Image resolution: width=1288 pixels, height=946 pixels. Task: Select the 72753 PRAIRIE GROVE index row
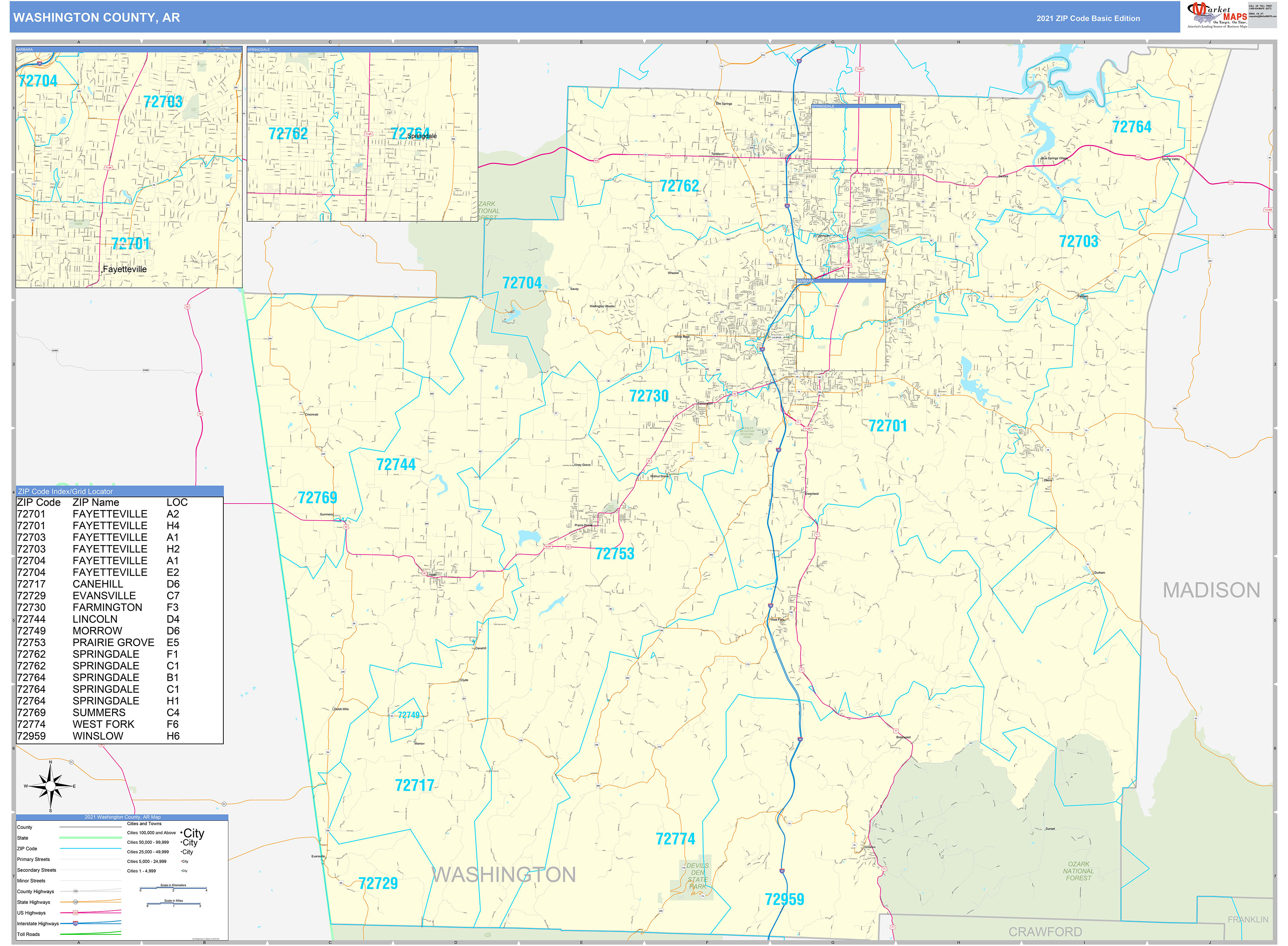[120, 643]
